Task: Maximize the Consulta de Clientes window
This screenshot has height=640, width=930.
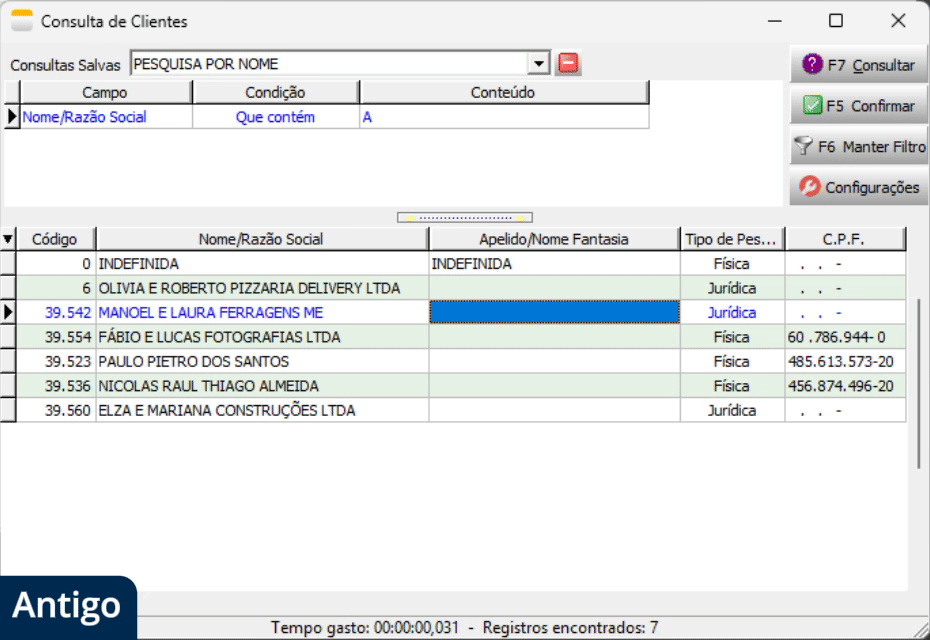Action: pos(836,21)
